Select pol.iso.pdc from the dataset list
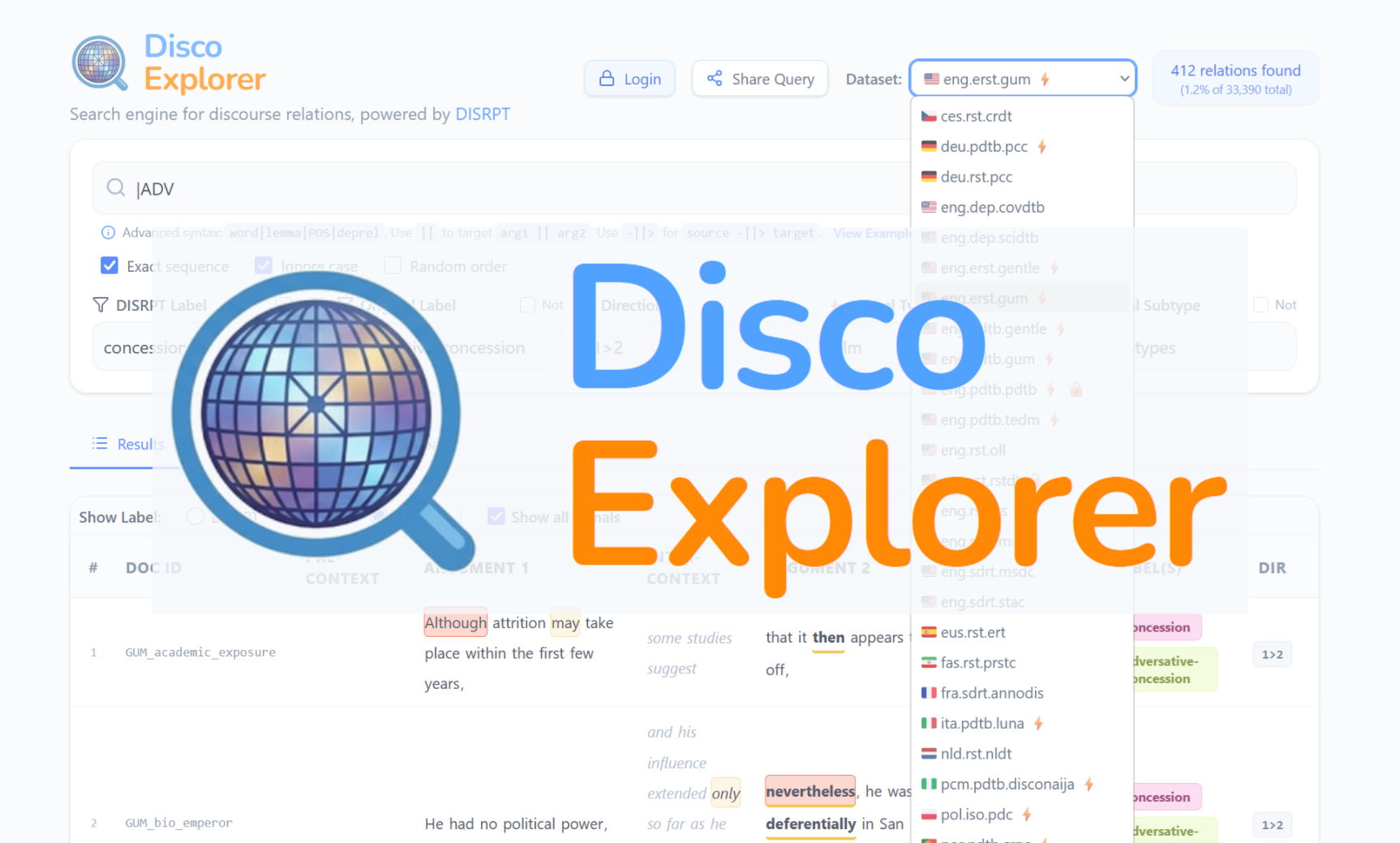 tap(1022, 815)
